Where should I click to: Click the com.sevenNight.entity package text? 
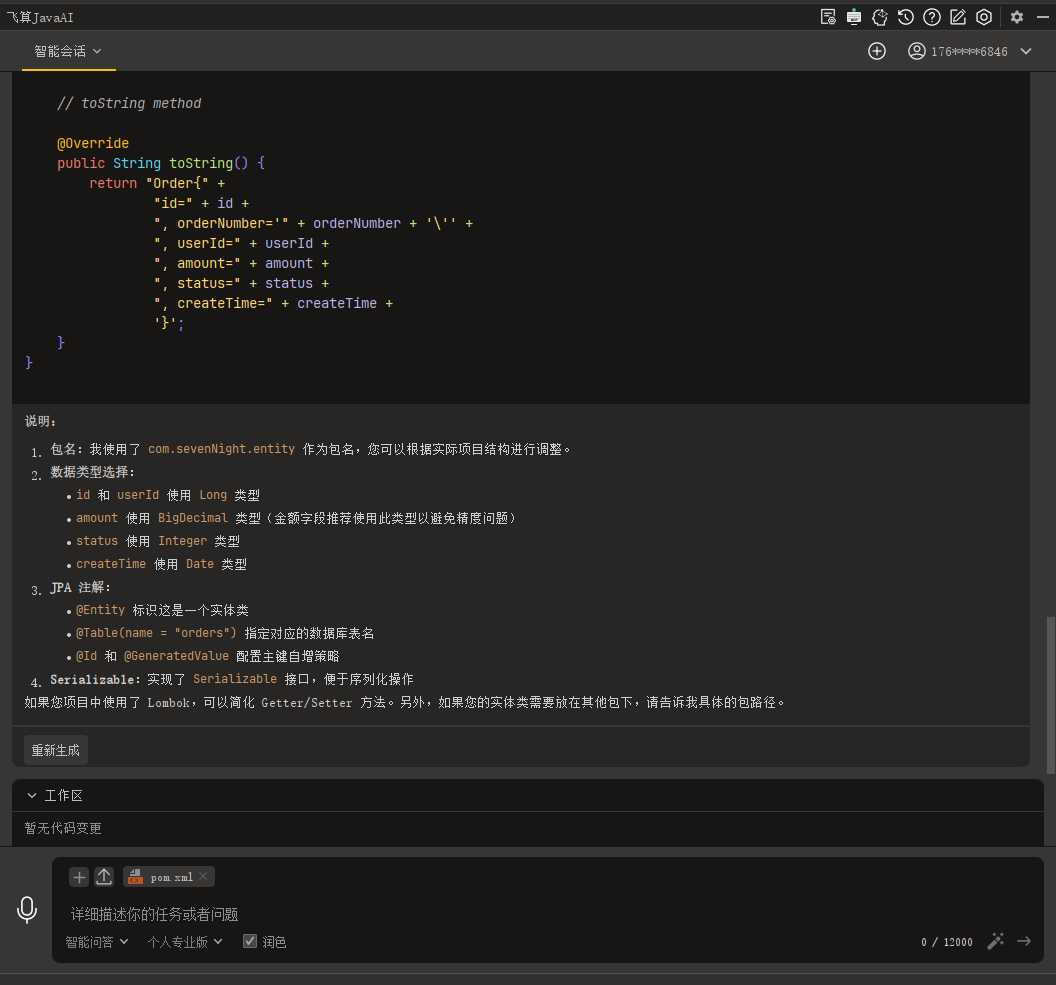click(x=222, y=449)
